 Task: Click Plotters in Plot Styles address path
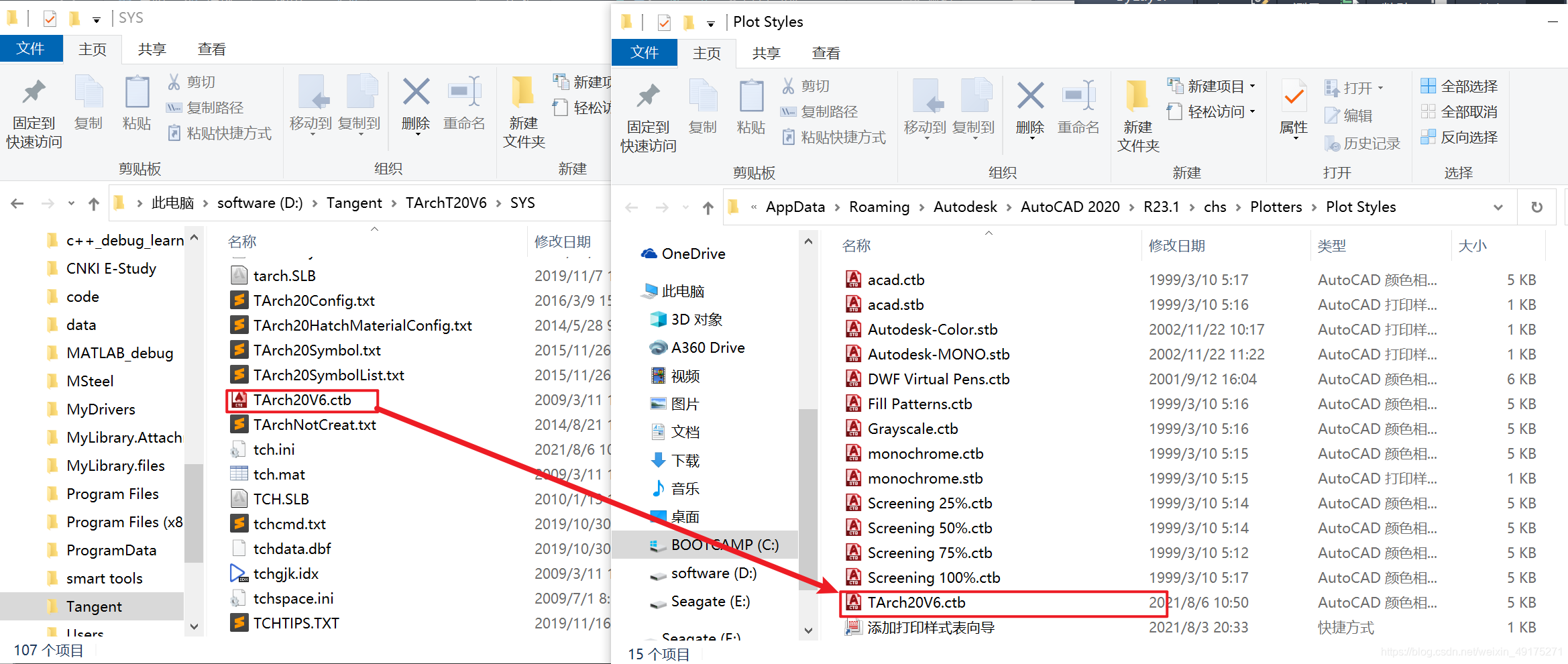[1276, 207]
